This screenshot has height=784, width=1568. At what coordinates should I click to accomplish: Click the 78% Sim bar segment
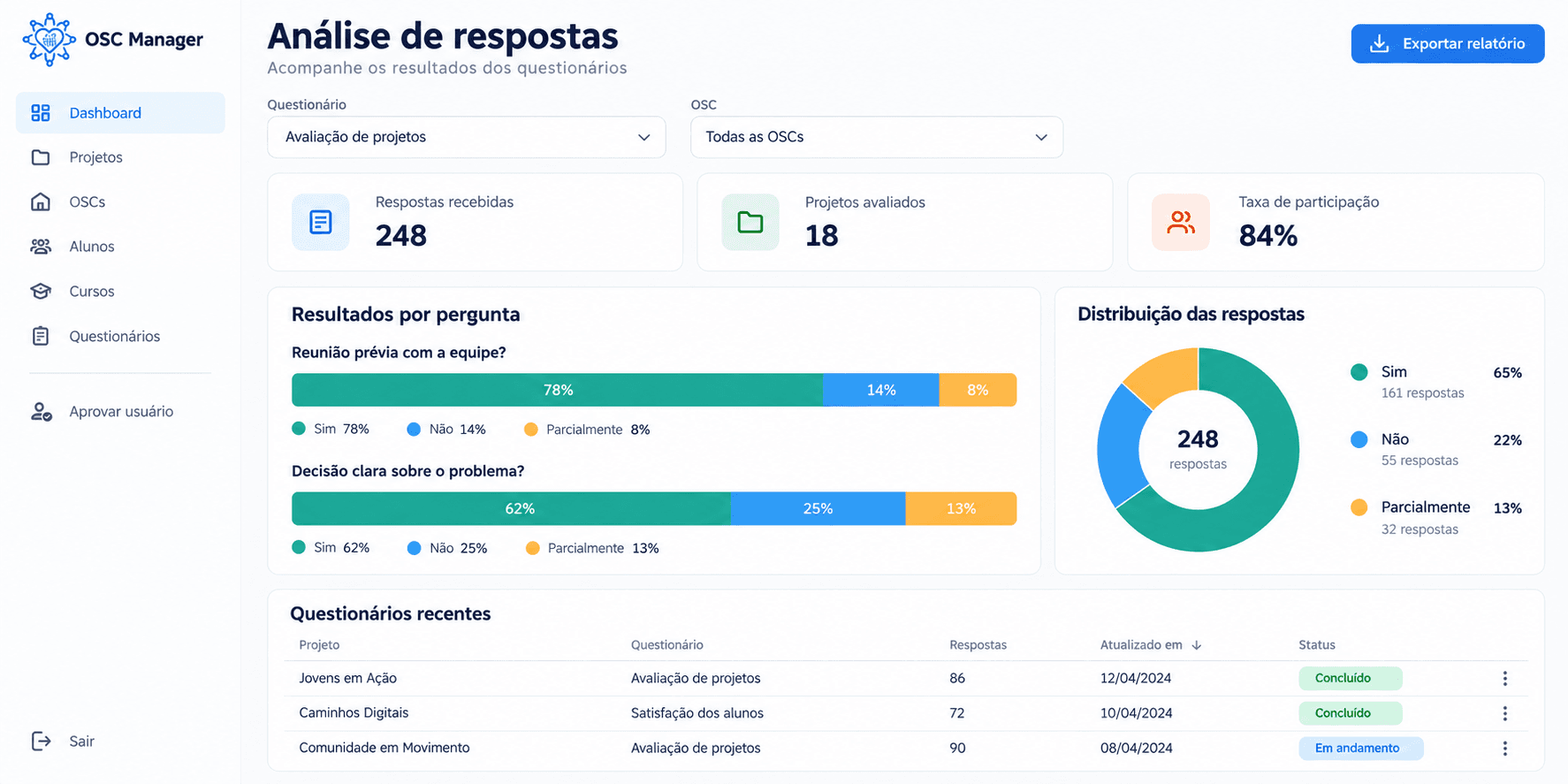(558, 390)
